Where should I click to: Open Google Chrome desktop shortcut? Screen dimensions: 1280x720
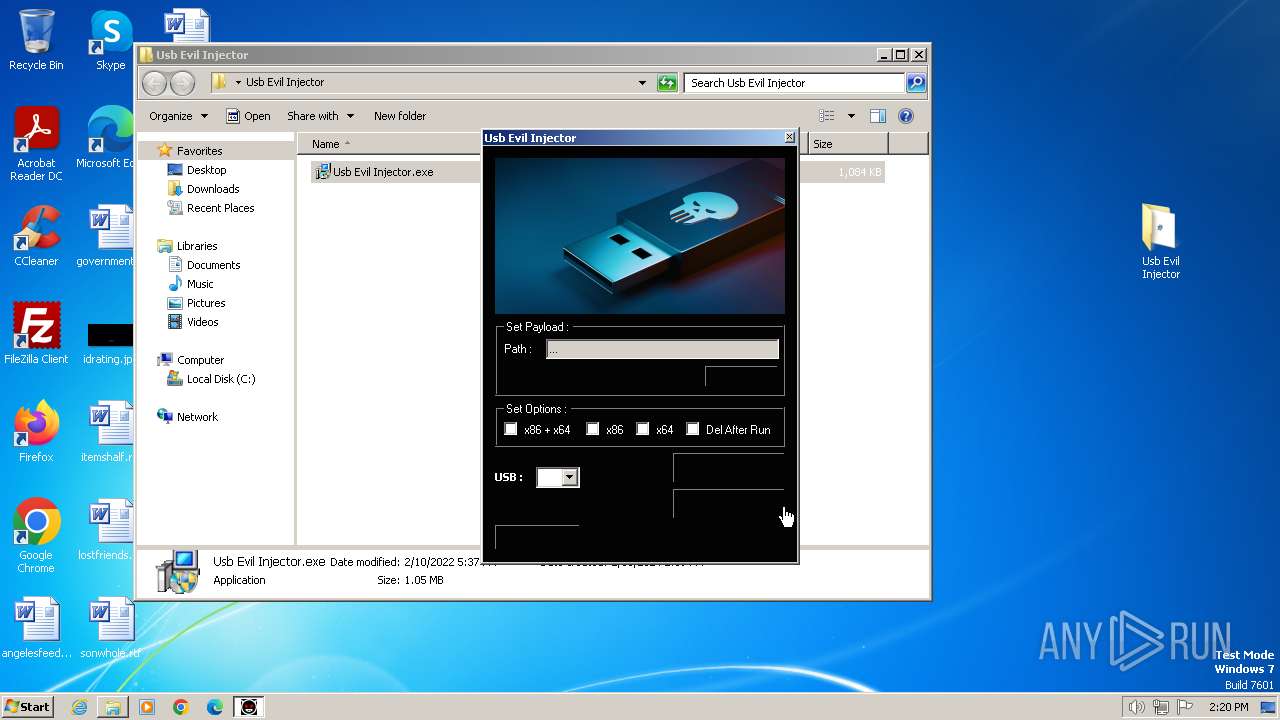tap(36, 536)
